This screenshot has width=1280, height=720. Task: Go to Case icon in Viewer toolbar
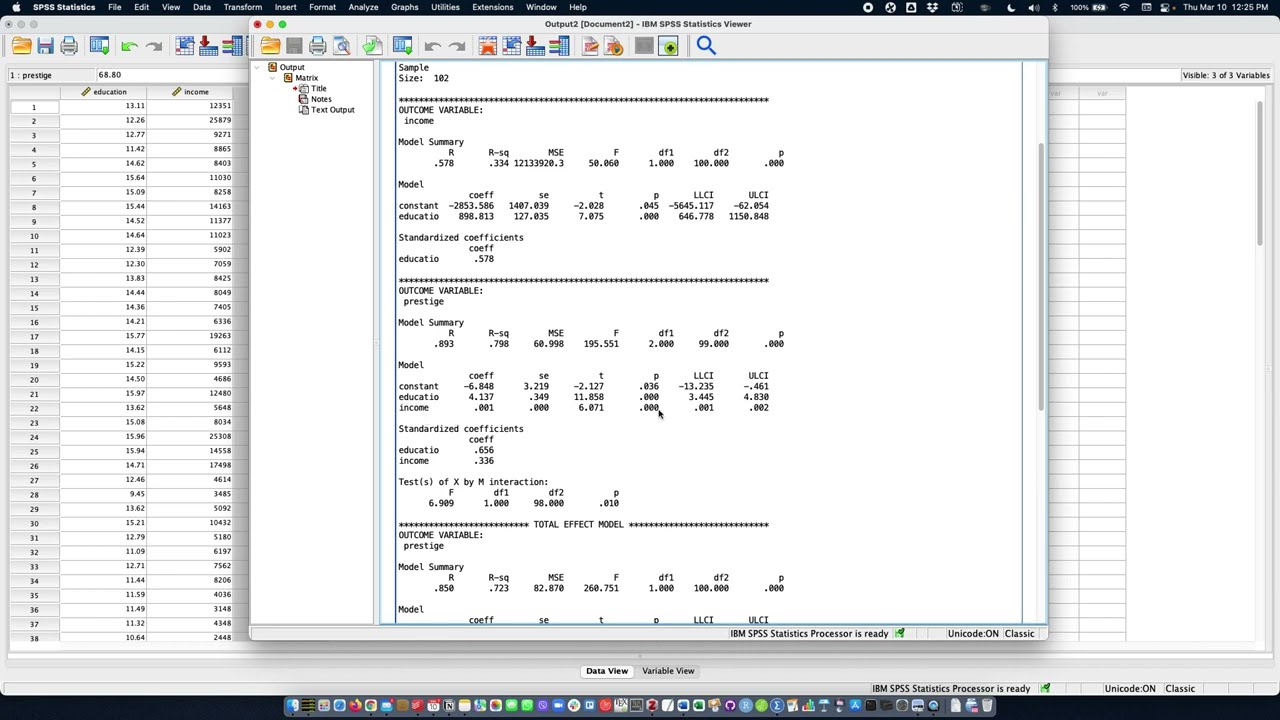pos(512,46)
